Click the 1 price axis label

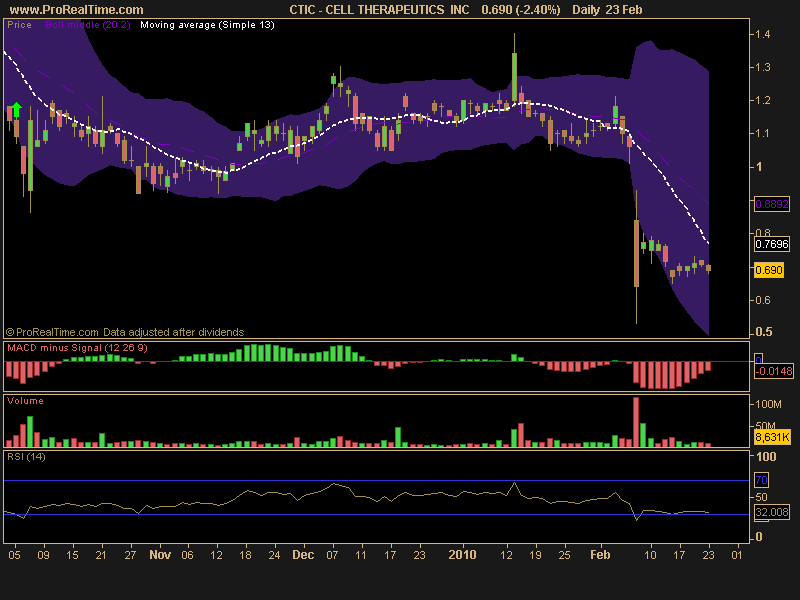pyautogui.click(x=759, y=167)
